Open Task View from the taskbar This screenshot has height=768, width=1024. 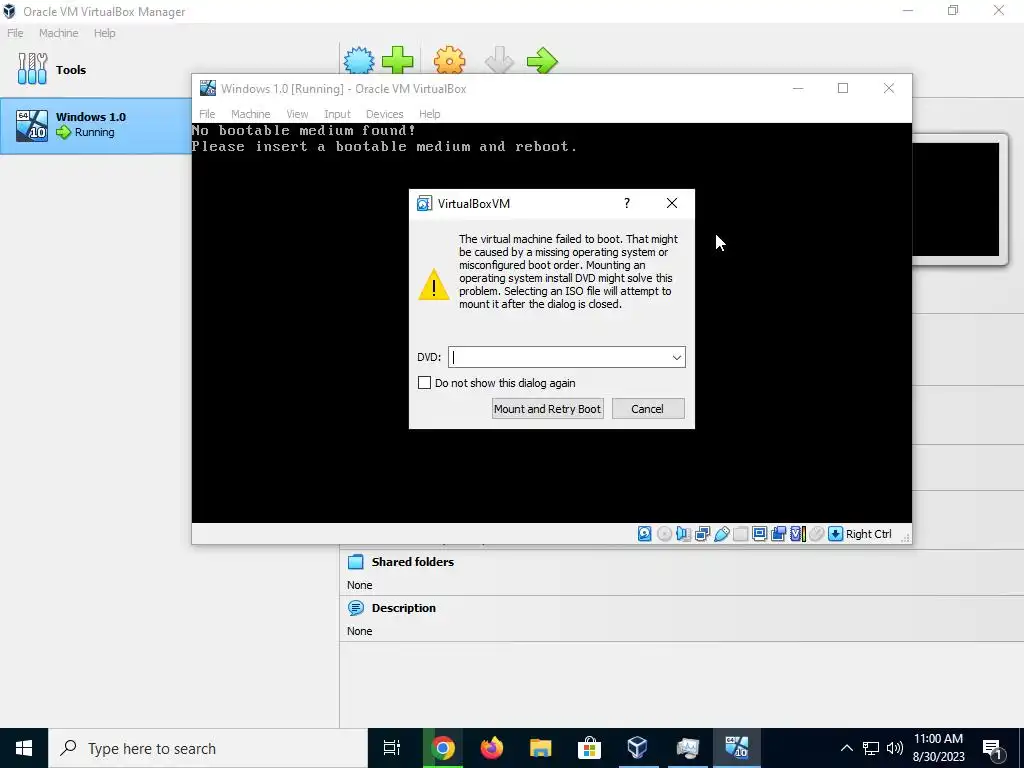pos(392,748)
